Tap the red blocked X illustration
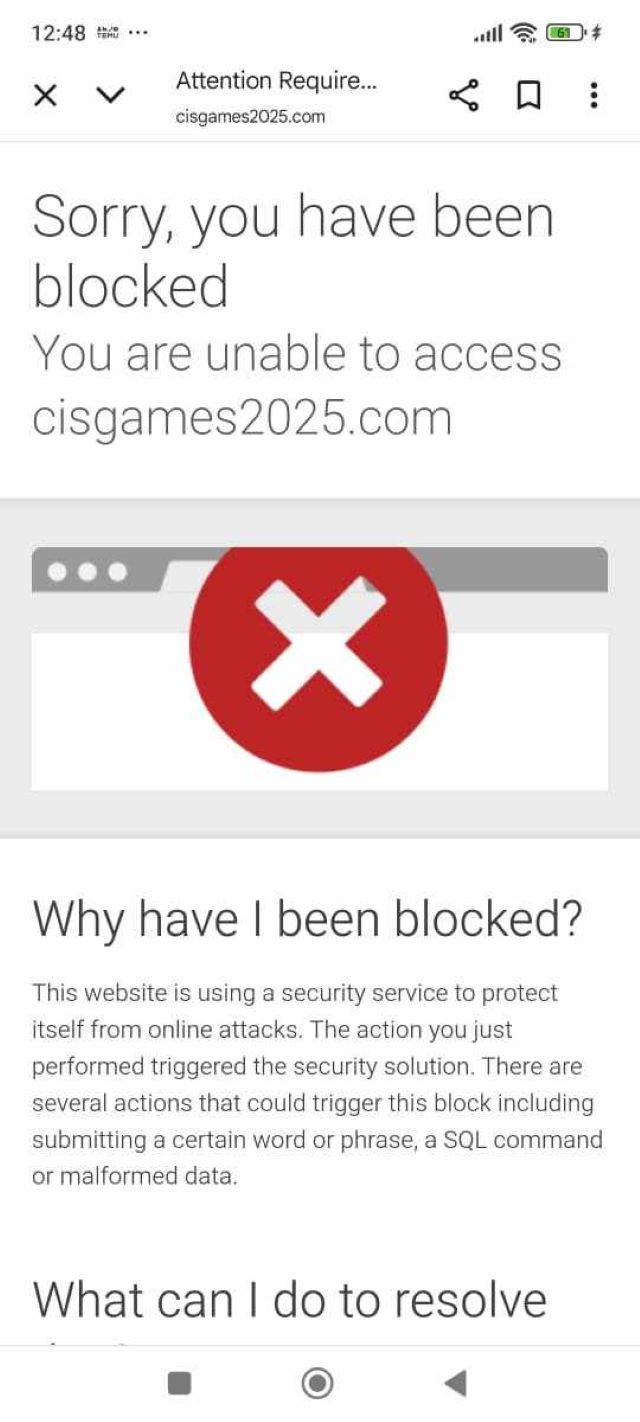 click(318, 644)
